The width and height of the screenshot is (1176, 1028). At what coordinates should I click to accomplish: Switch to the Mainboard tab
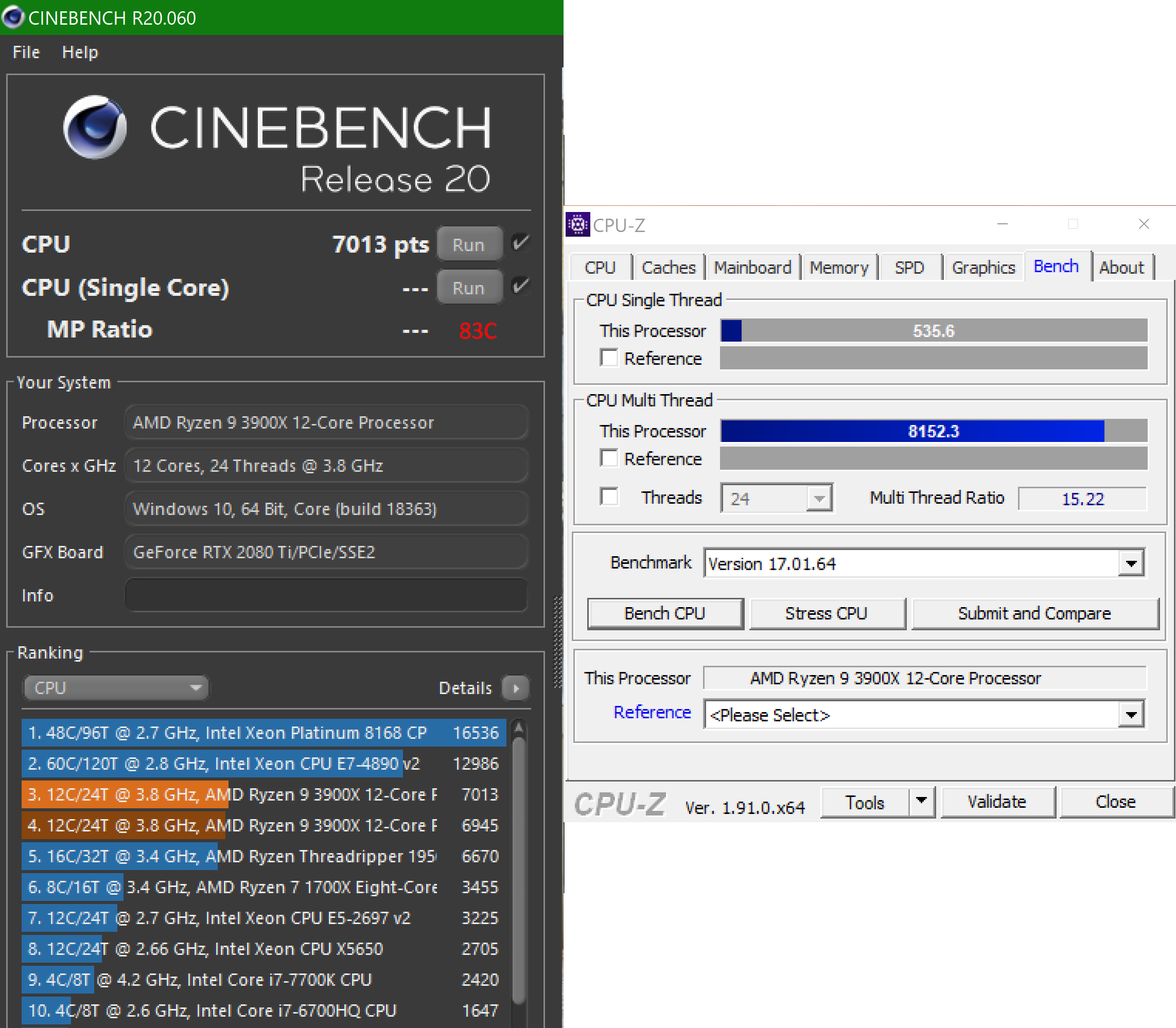click(x=752, y=268)
